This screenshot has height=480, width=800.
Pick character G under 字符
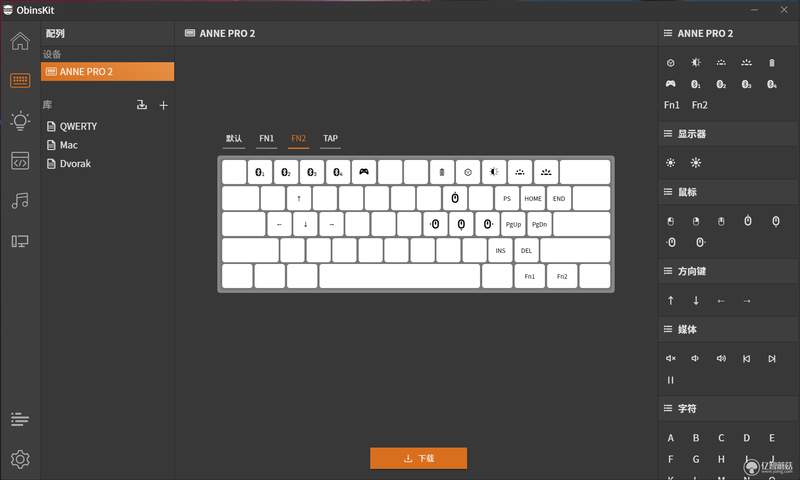tap(695, 459)
